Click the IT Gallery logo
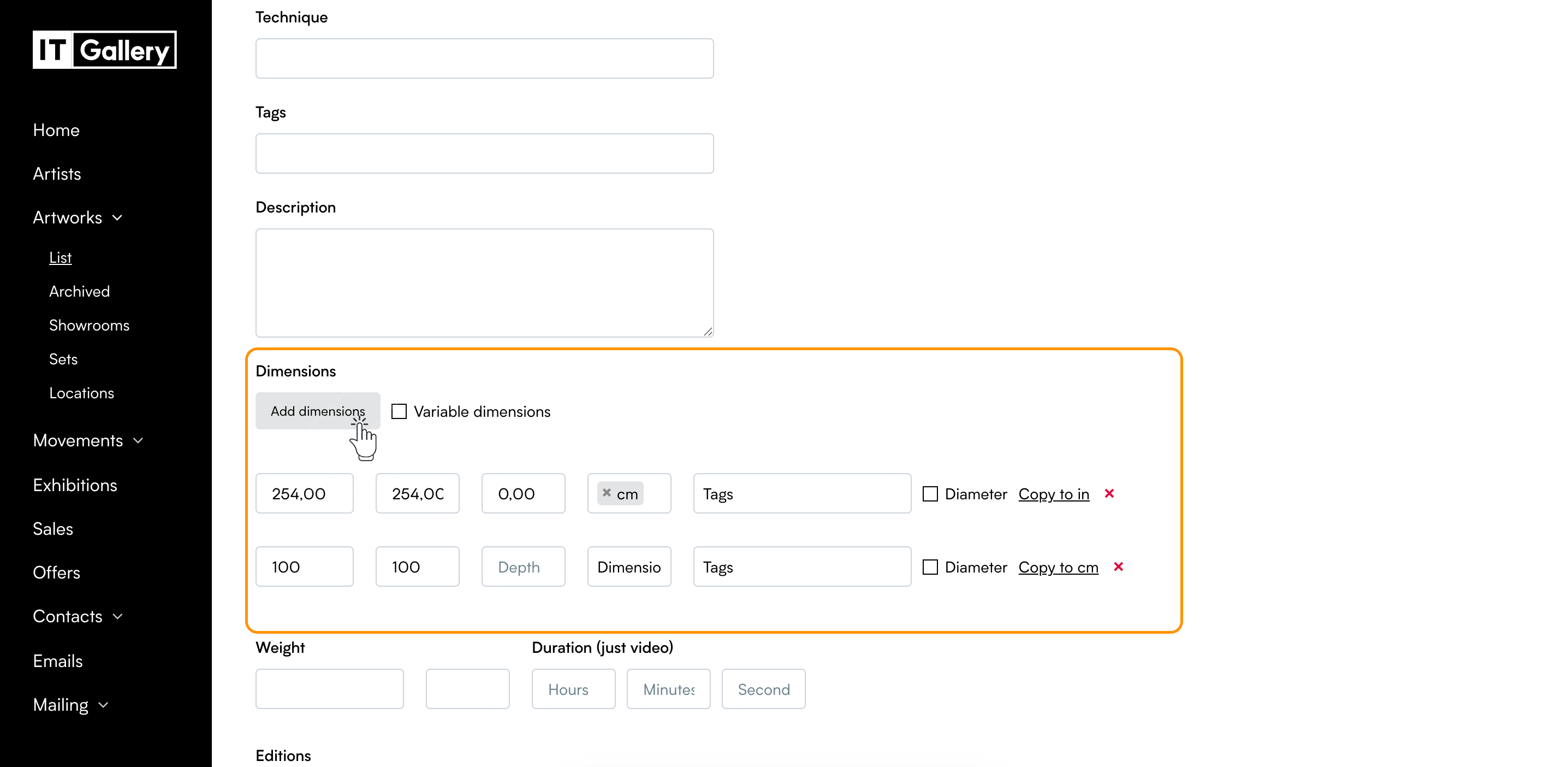The image size is (1568, 767). [x=104, y=49]
